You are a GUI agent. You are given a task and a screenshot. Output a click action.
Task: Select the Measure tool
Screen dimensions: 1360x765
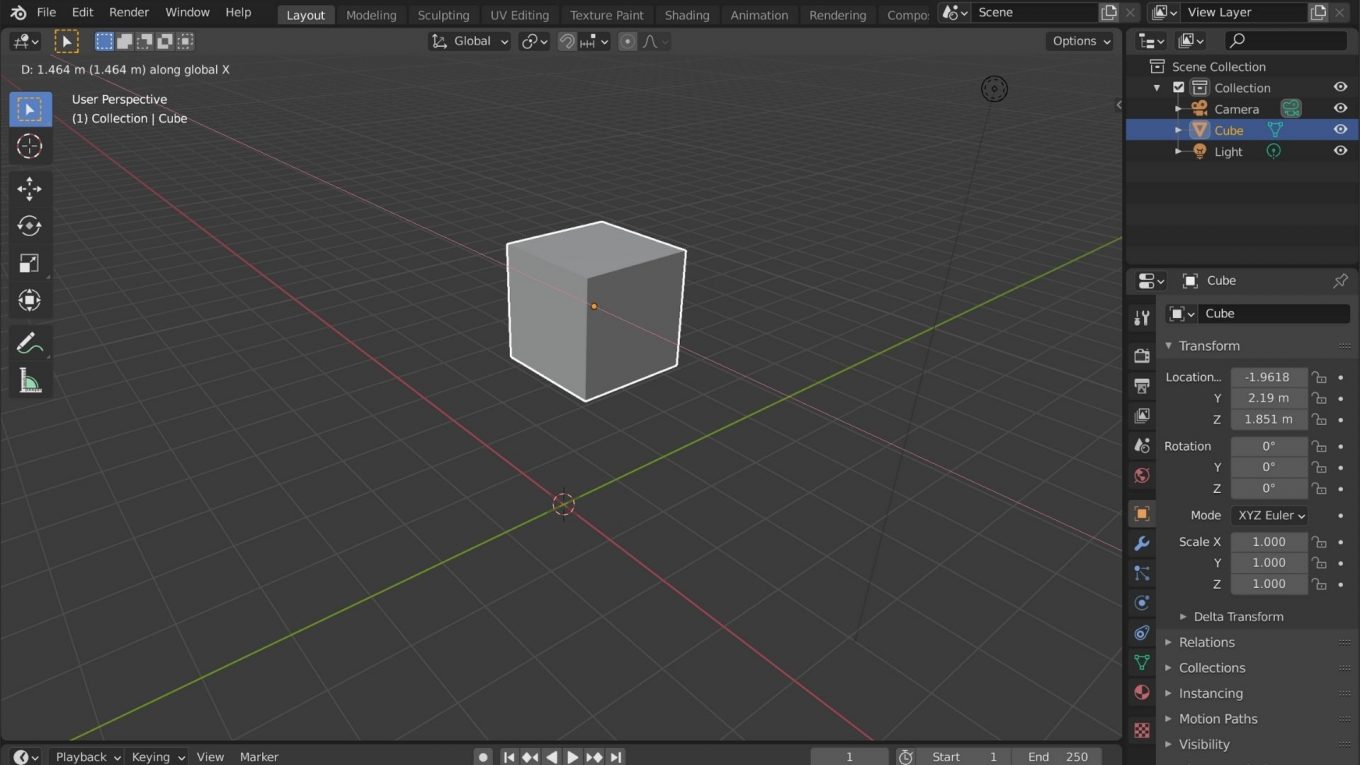(x=30, y=381)
